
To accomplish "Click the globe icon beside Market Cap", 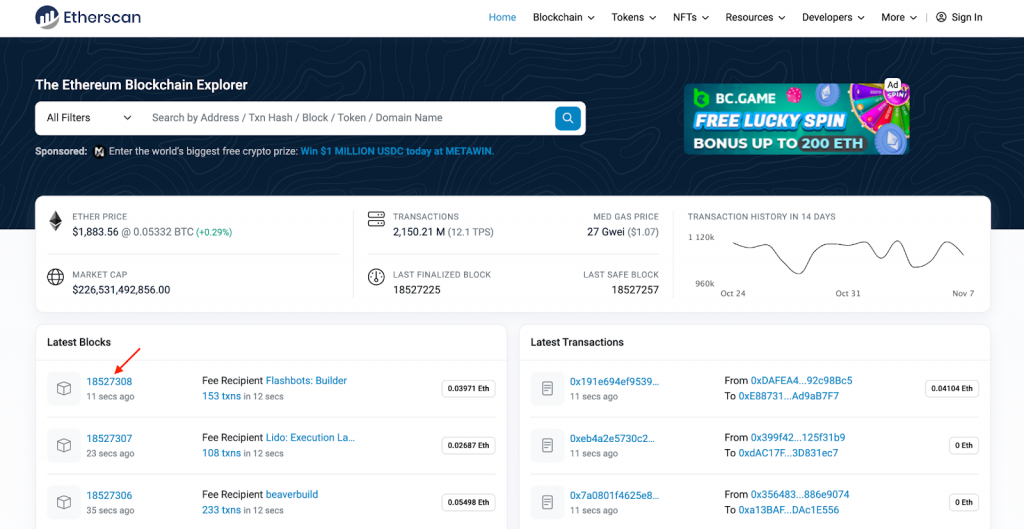I will click(x=56, y=276).
